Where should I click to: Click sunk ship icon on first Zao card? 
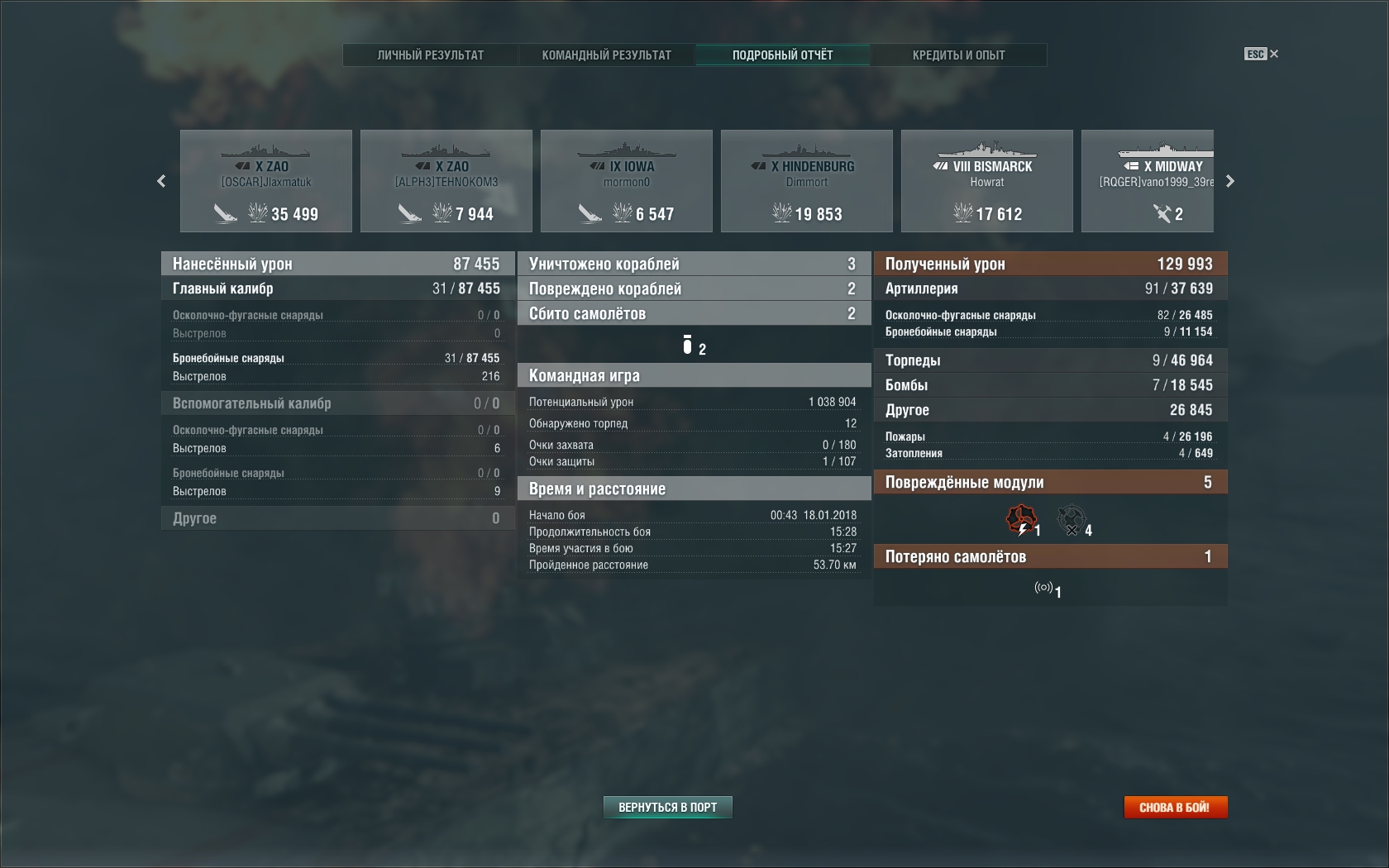click(x=226, y=213)
